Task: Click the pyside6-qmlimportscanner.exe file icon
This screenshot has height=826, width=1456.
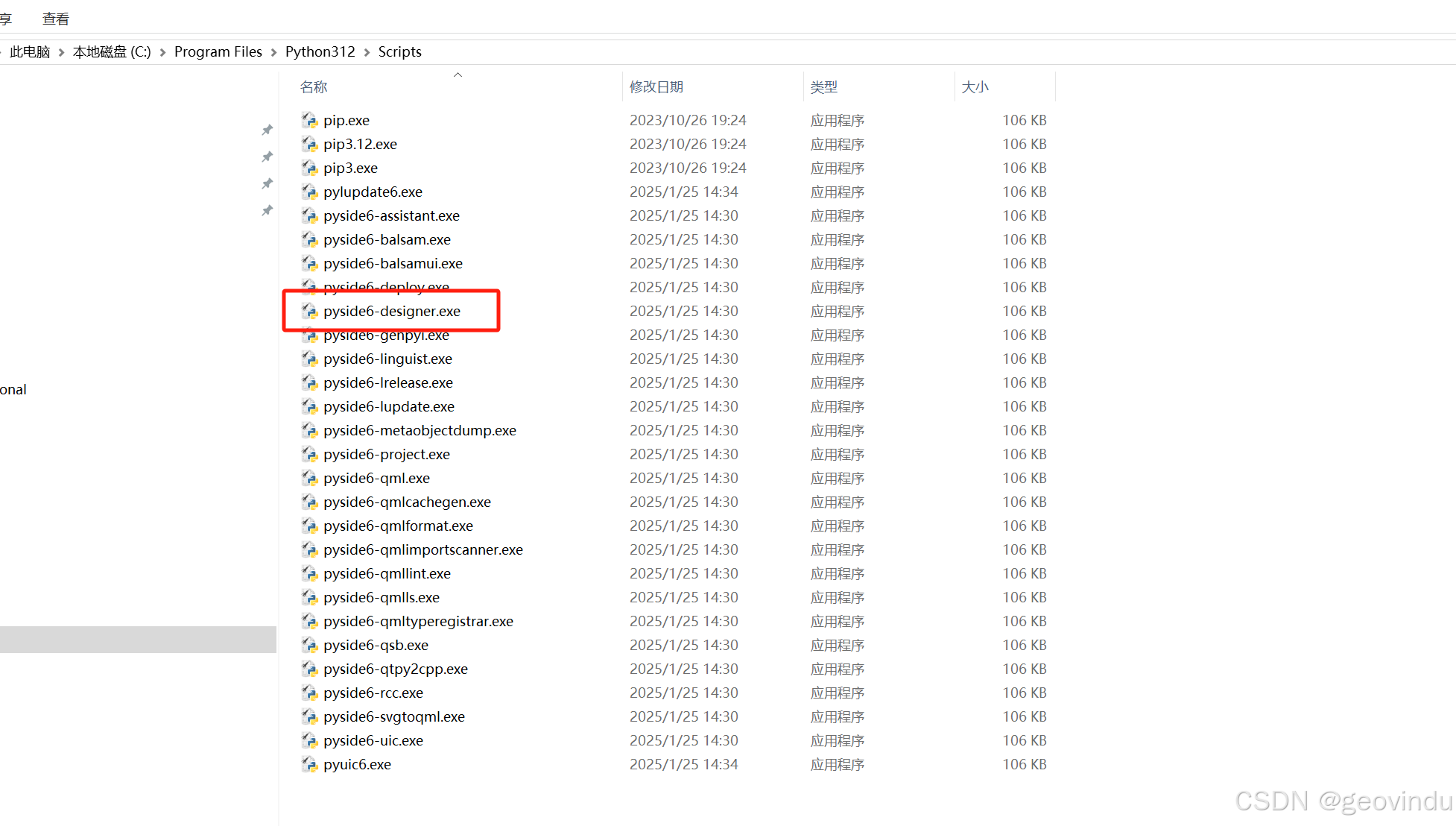Action: pyautogui.click(x=309, y=549)
